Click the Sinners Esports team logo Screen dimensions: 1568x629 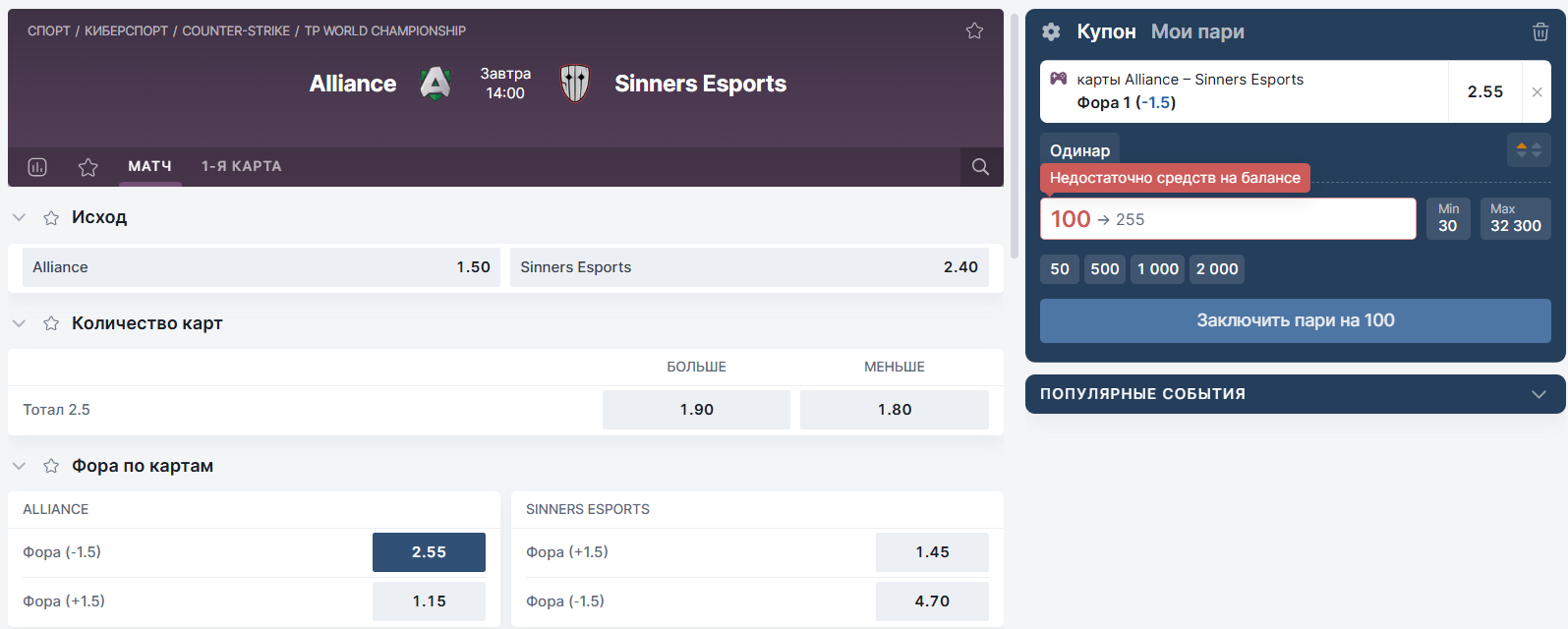pos(575,84)
